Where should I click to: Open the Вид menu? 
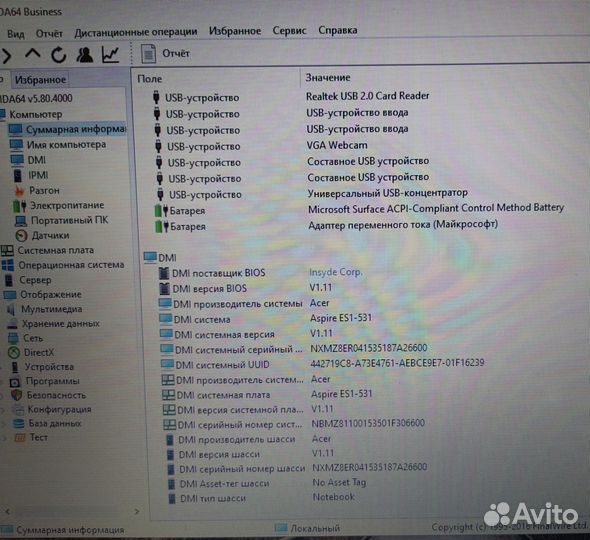(16, 34)
